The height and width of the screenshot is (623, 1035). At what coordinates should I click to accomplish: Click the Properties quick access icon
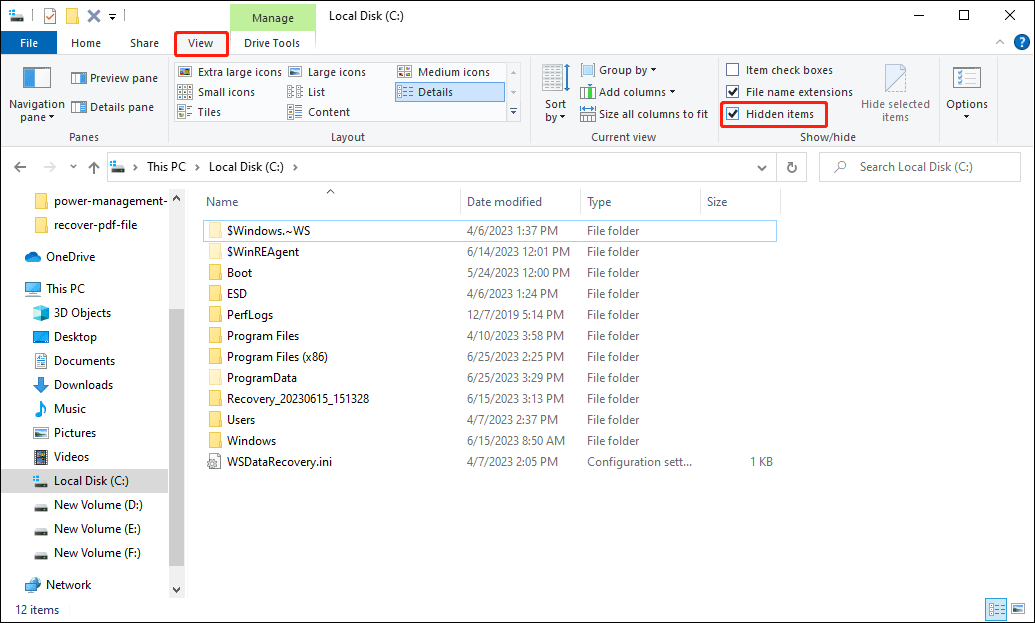point(49,16)
